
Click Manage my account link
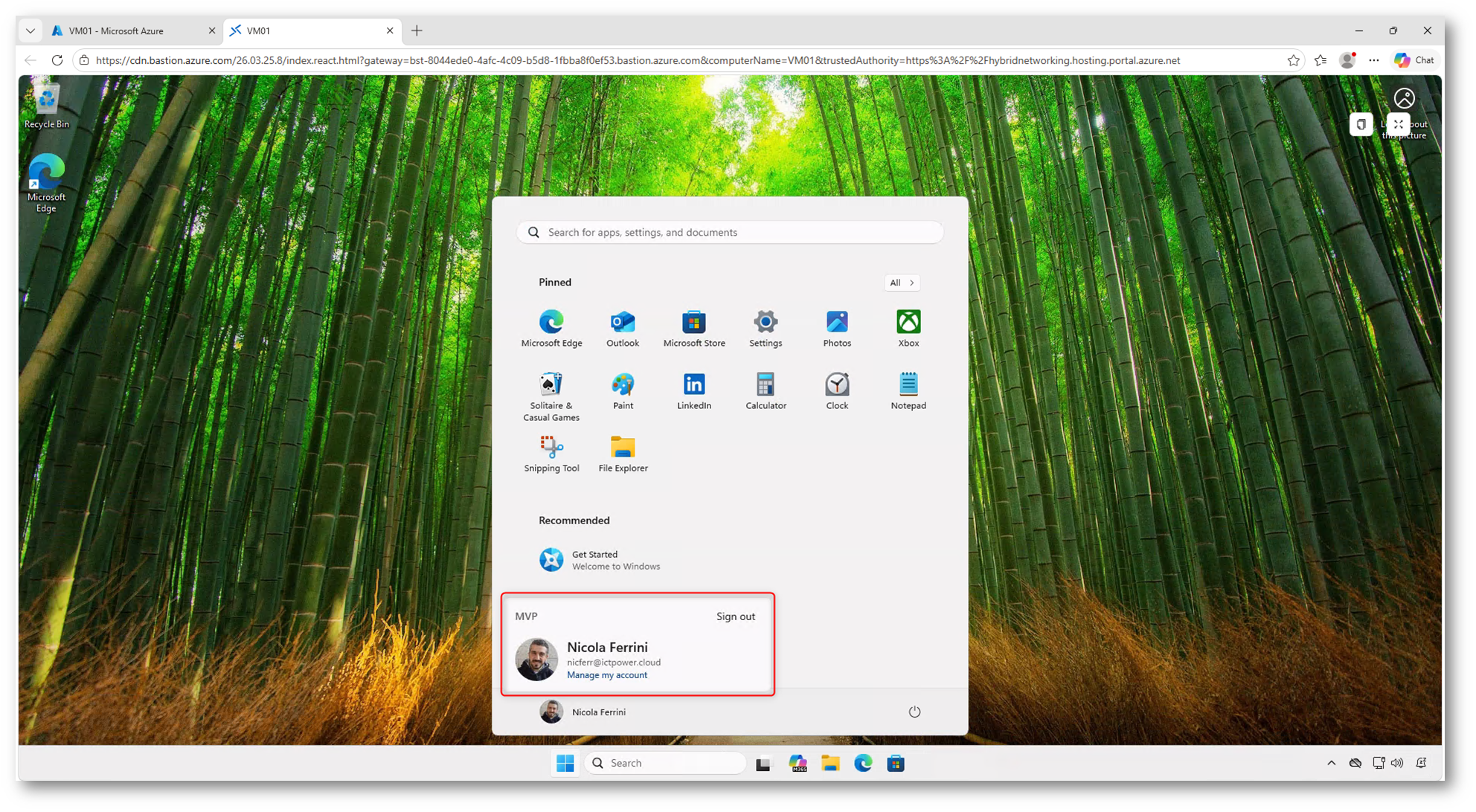tap(606, 675)
